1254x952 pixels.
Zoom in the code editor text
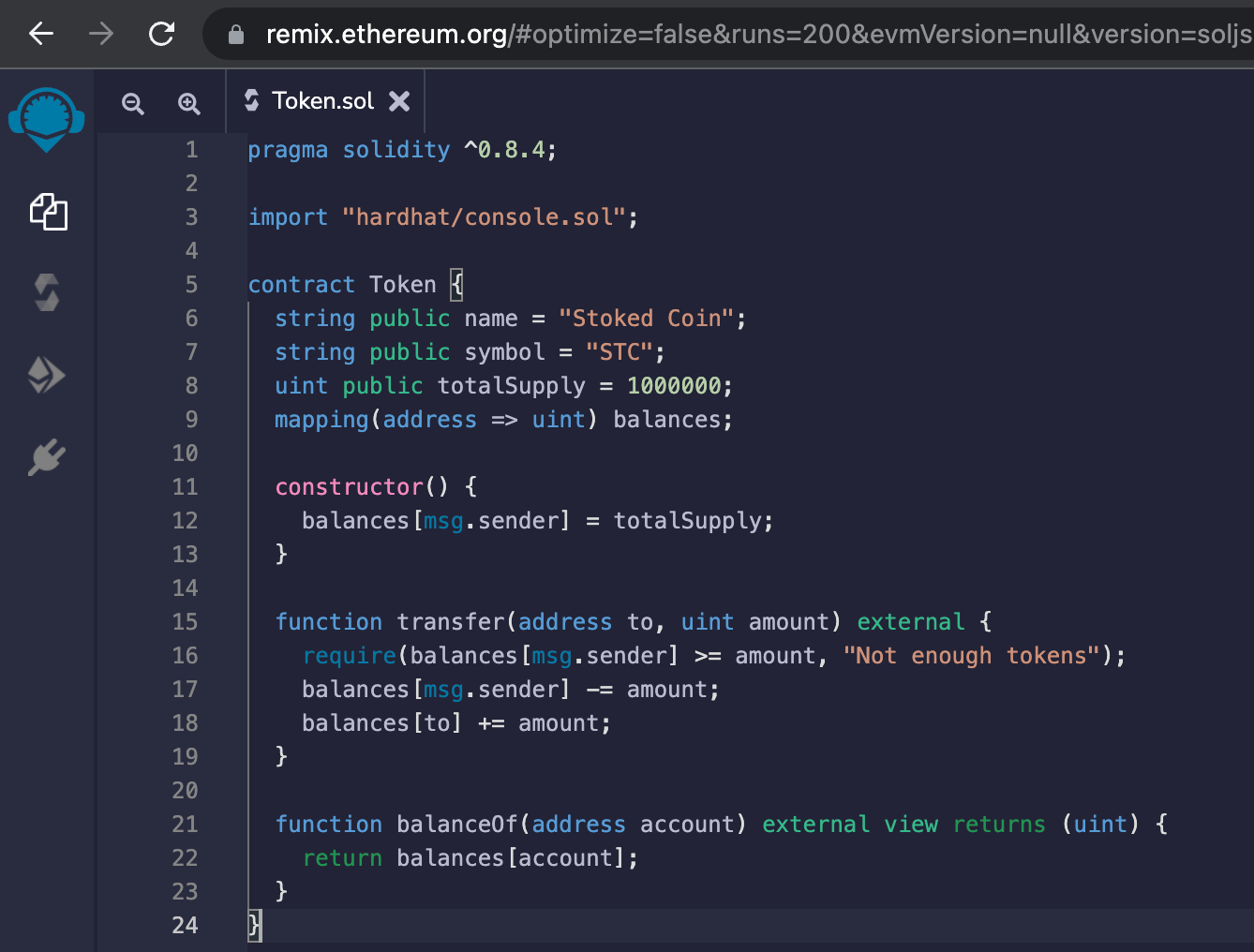(x=188, y=103)
